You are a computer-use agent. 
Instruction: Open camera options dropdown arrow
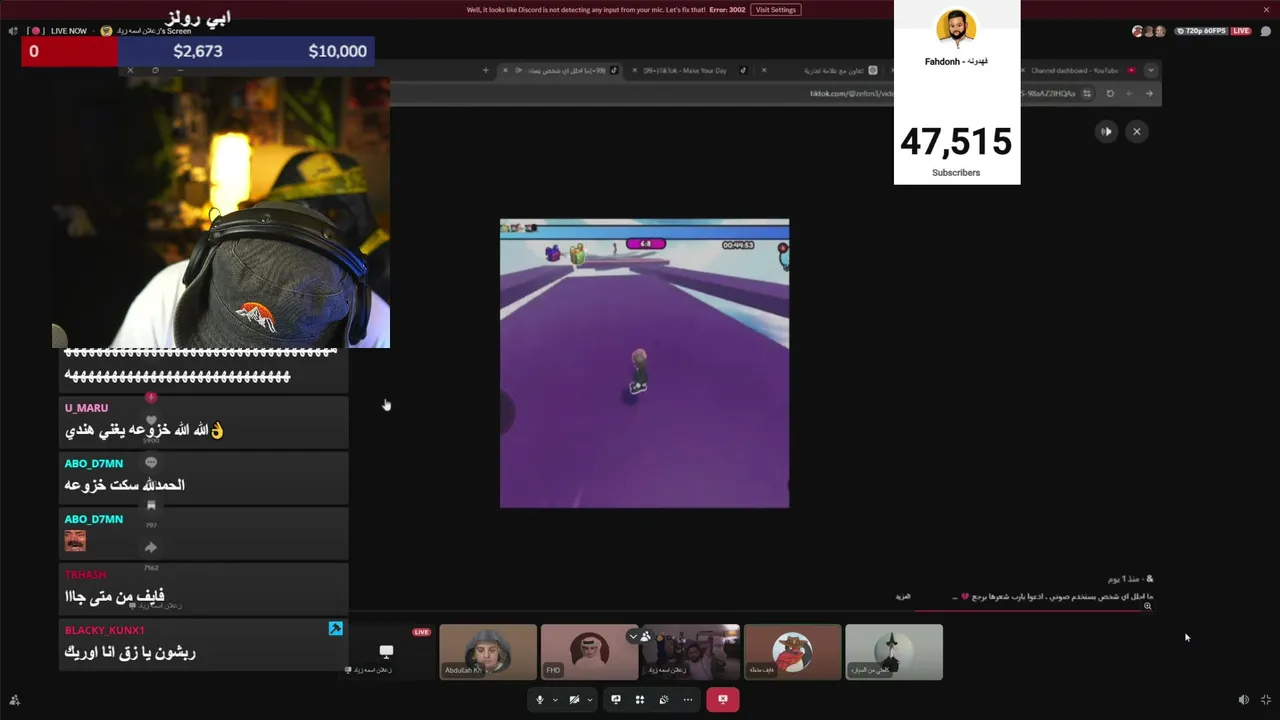(x=590, y=700)
